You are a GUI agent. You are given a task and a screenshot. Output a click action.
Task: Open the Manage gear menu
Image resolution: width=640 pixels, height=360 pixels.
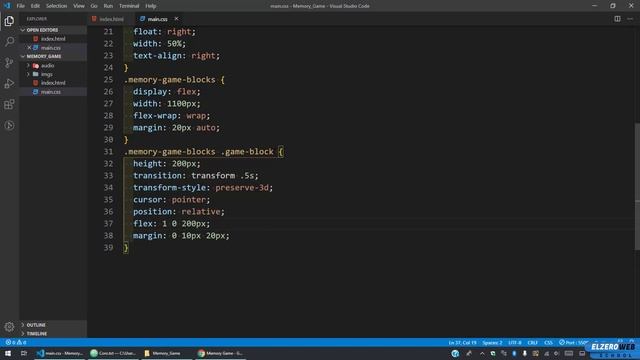9,327
